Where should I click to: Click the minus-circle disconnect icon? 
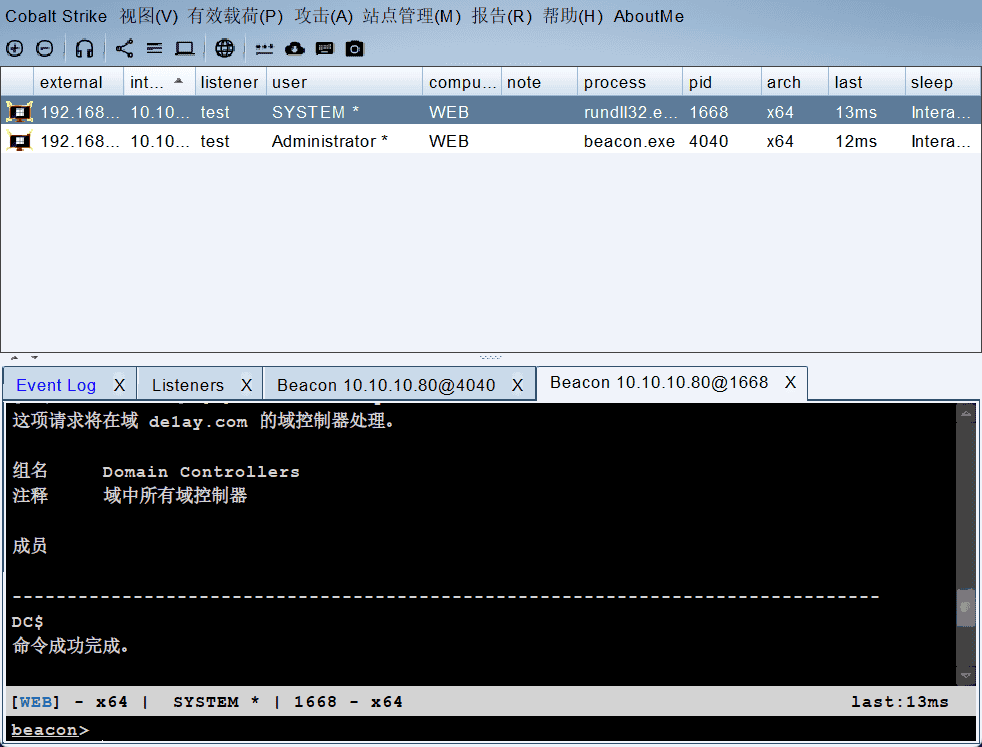tap(45, 48)
